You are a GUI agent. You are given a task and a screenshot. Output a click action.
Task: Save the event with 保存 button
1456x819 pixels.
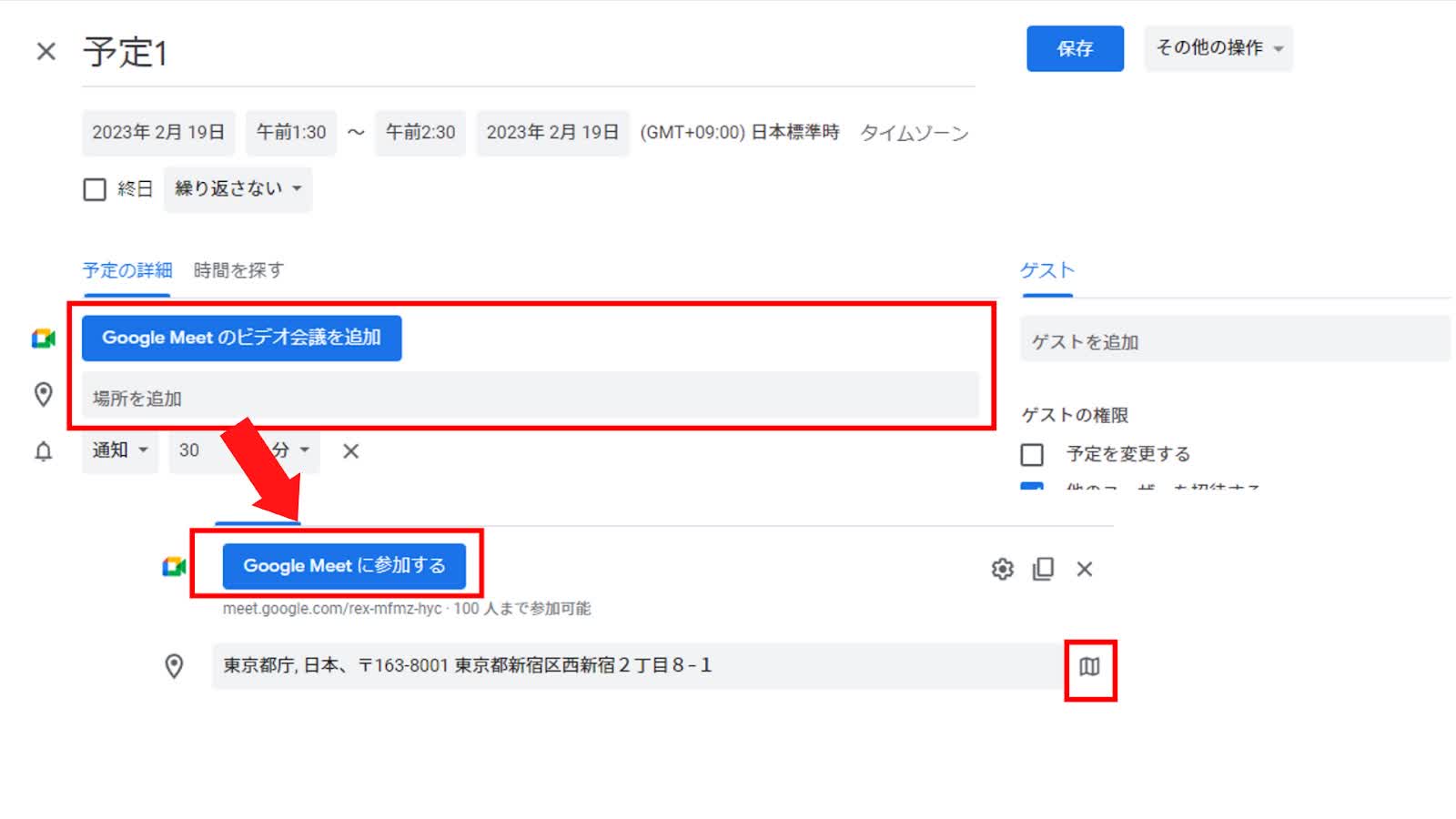tap(1075, 48)
